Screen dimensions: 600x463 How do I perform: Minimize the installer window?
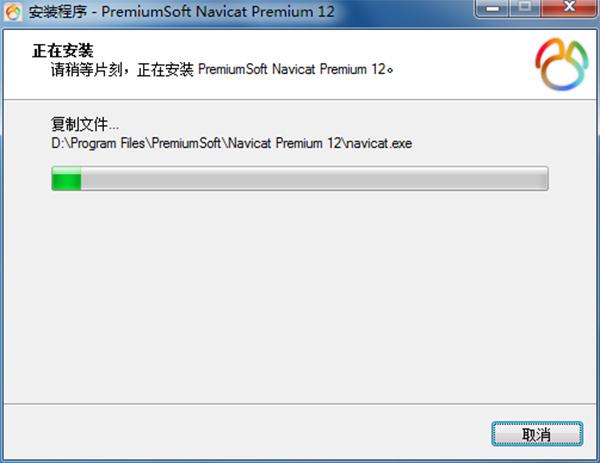click(x=492, y=8)
